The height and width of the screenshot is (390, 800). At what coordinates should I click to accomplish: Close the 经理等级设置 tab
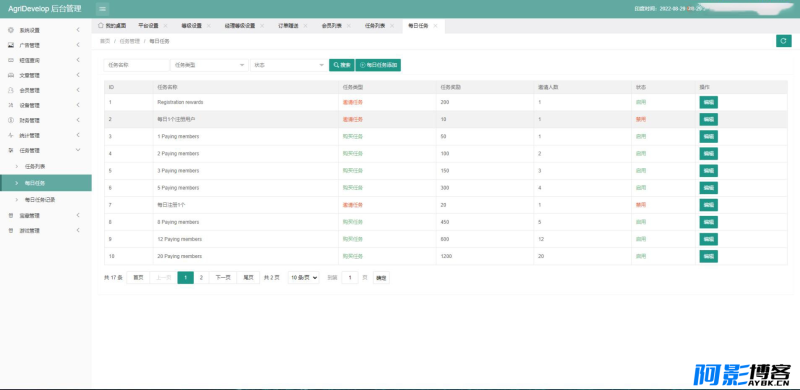click(262, 26)
